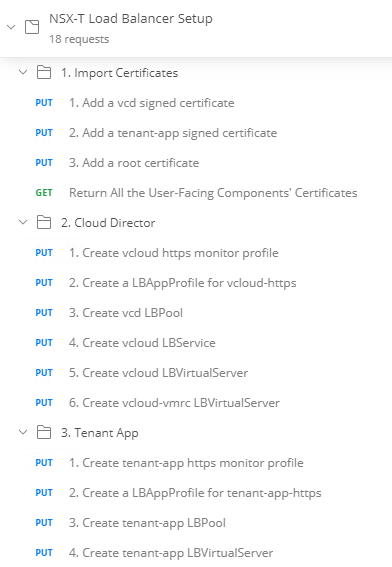Click the Tenant App folder icon
The image size is (392, 567).
point(44,432)
